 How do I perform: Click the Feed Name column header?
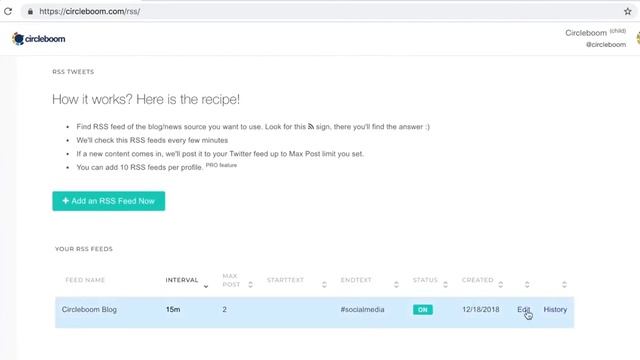coord(85,280)
